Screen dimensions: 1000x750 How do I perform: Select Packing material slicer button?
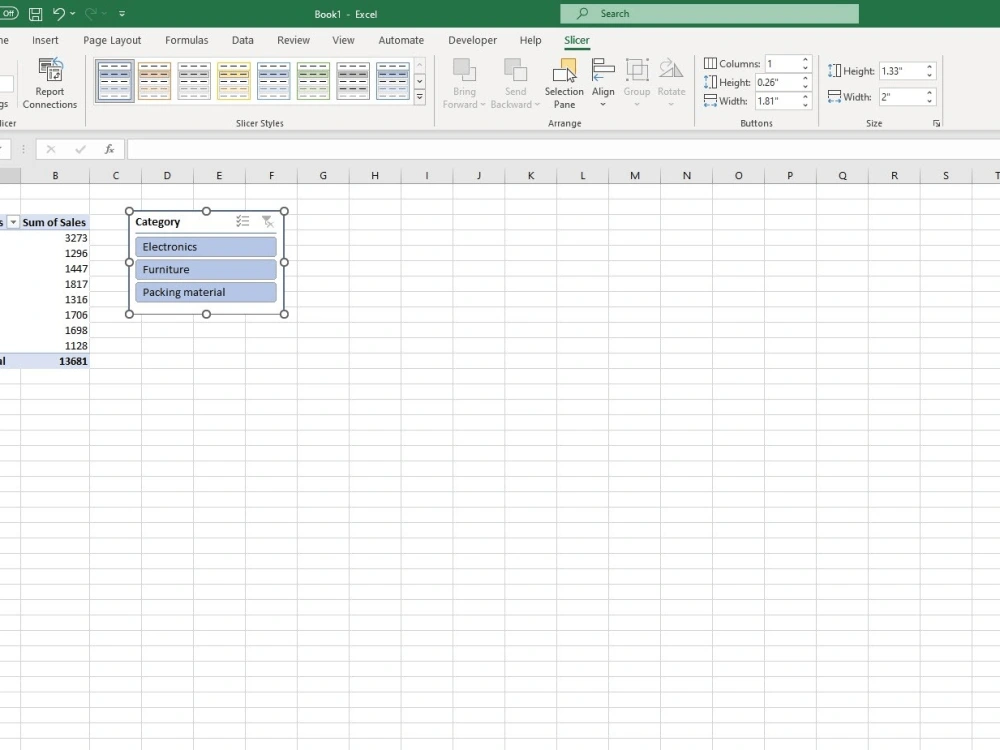206,292
